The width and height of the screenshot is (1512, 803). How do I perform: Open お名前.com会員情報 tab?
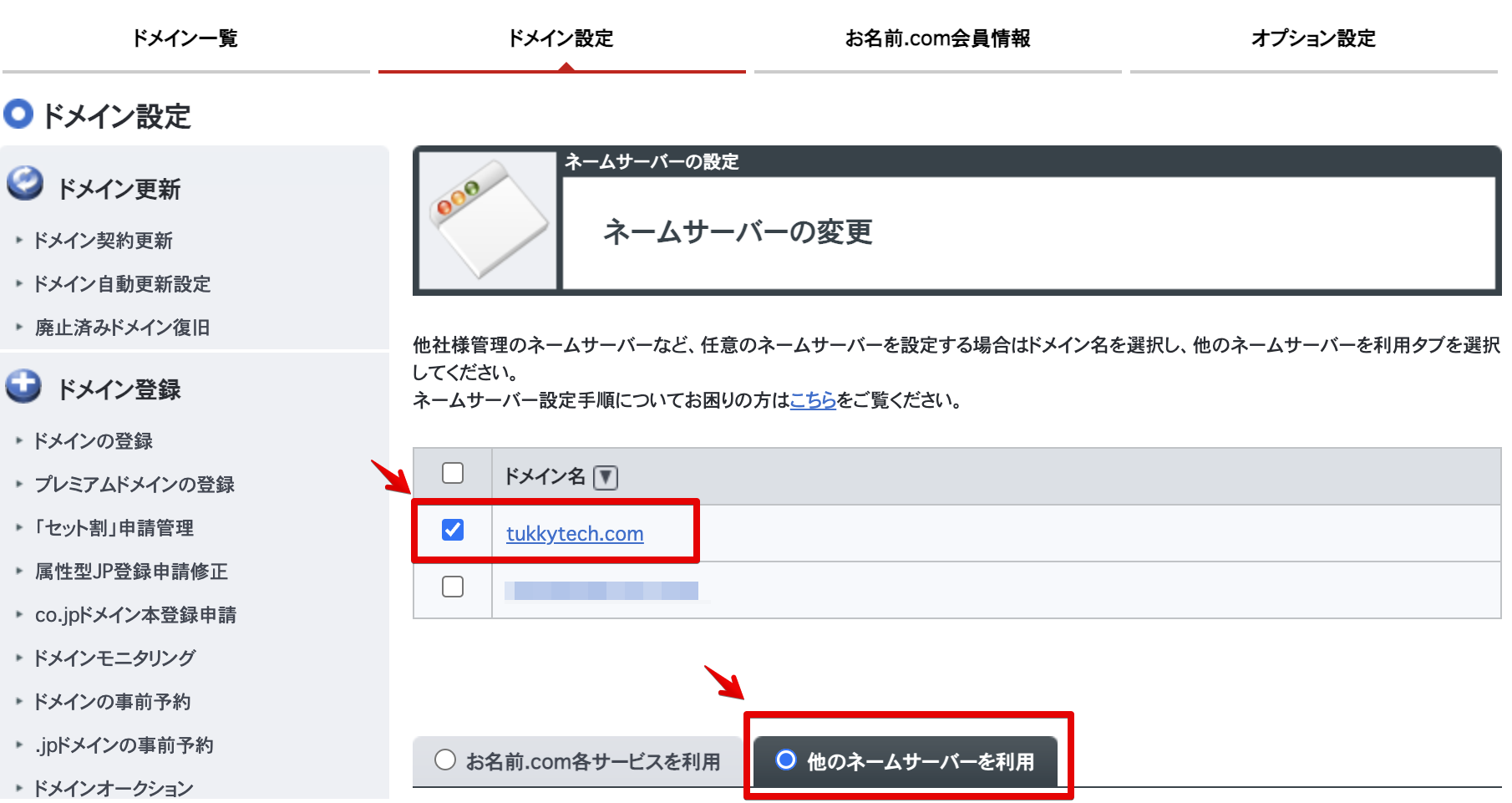[937, 38]
